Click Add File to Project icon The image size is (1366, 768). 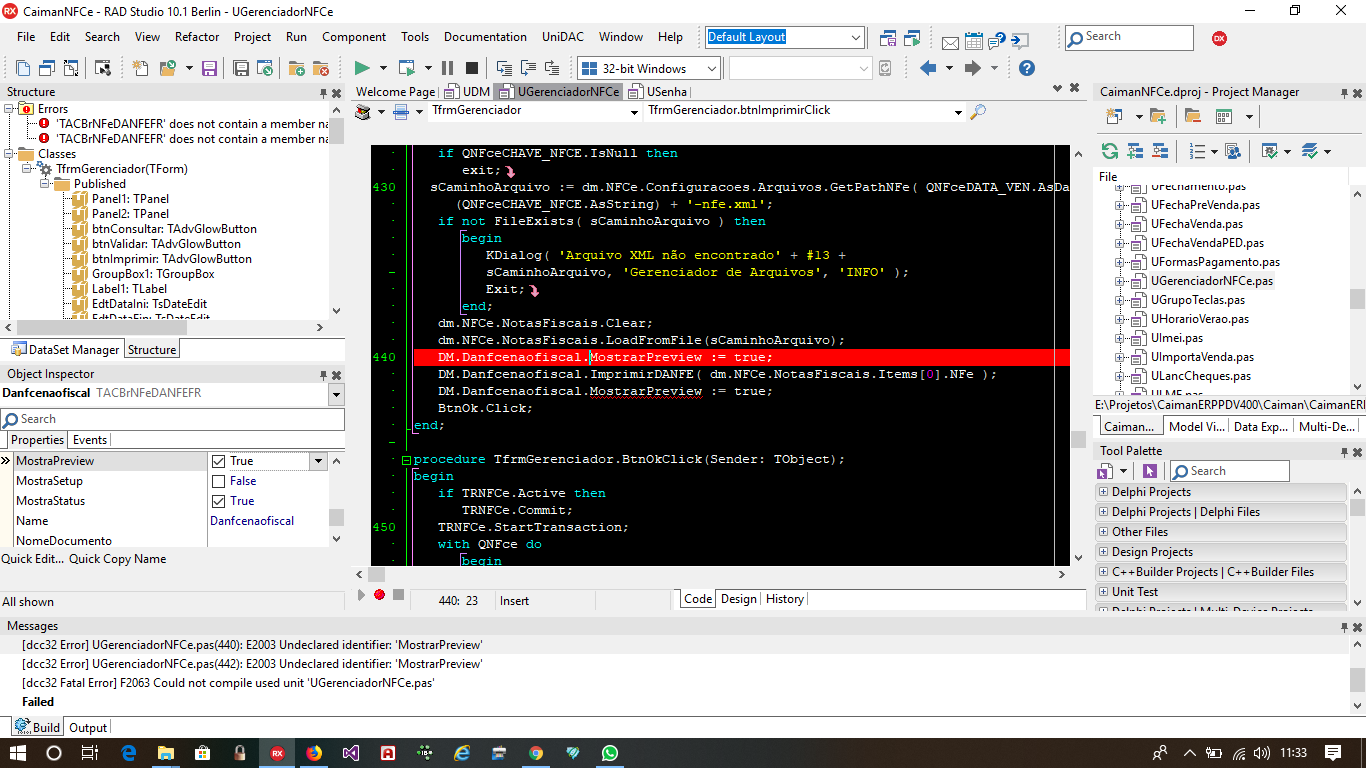tap(296, 68)
